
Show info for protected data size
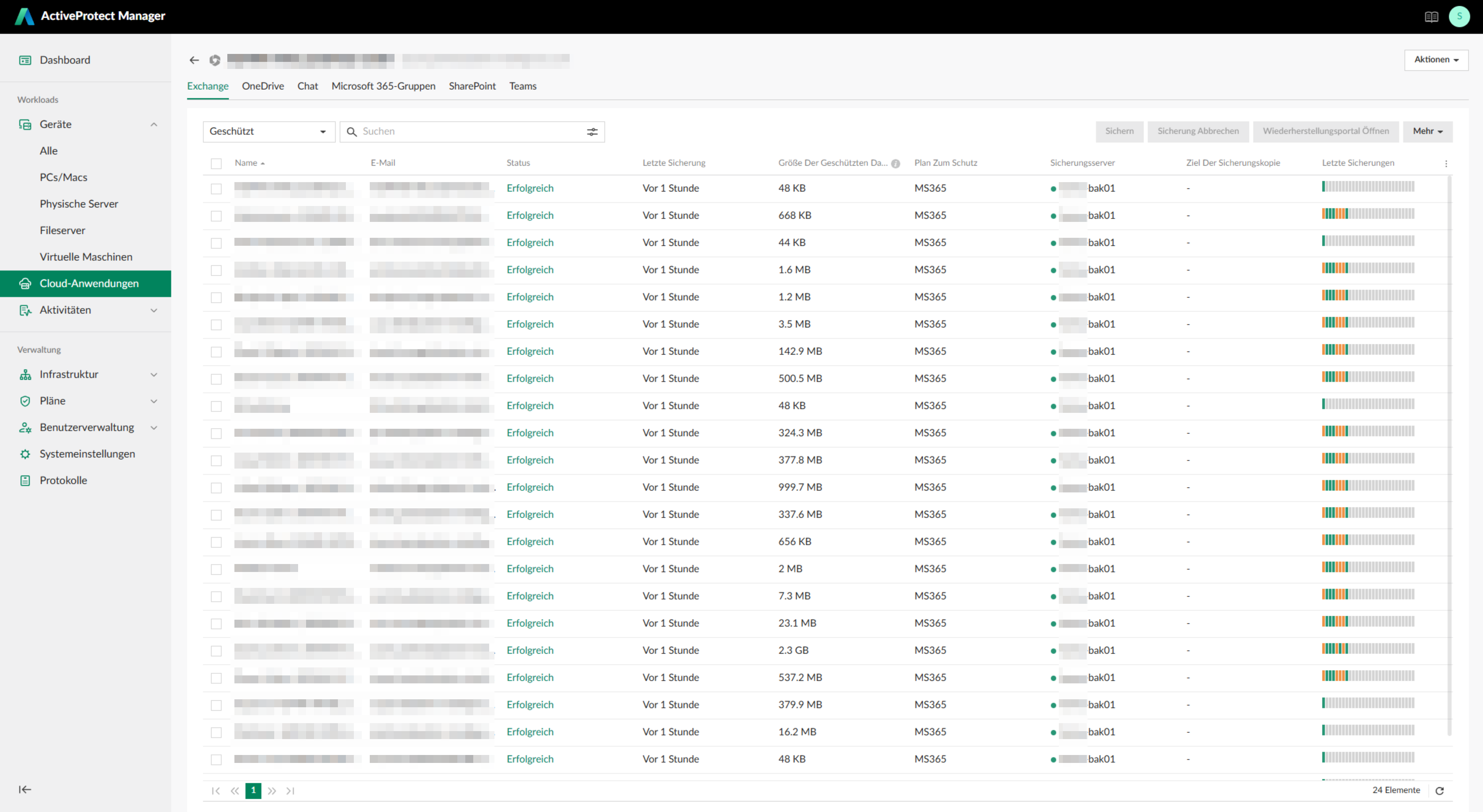click(895, 164)
